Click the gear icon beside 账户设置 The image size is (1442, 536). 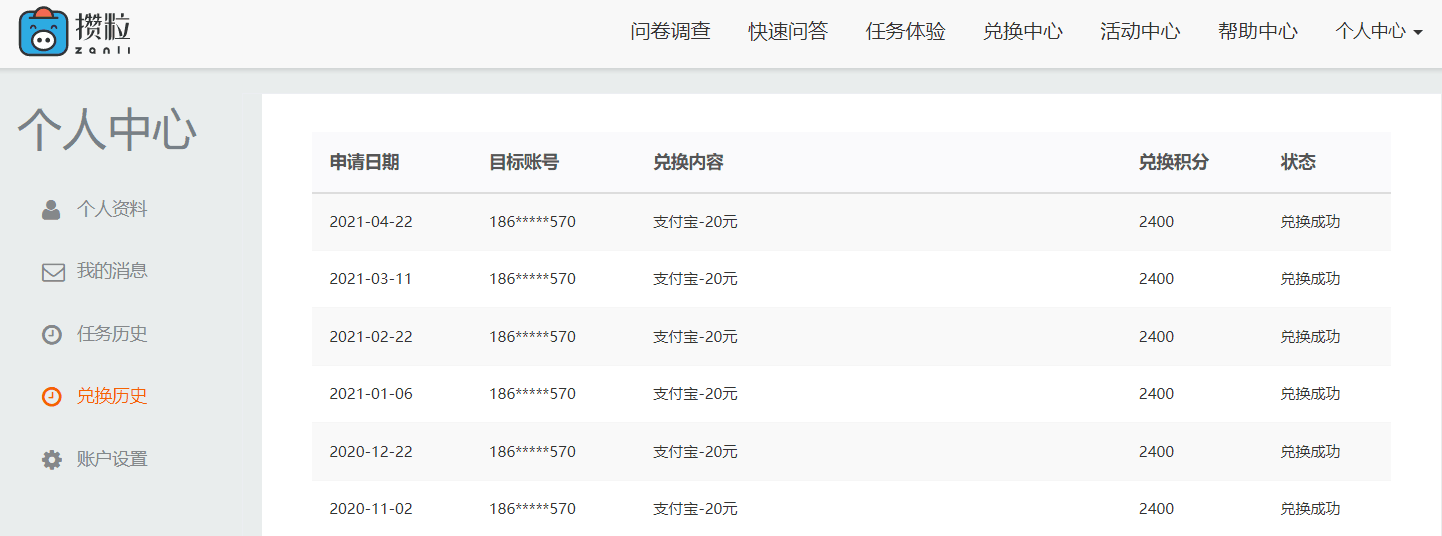coord(52,460)
